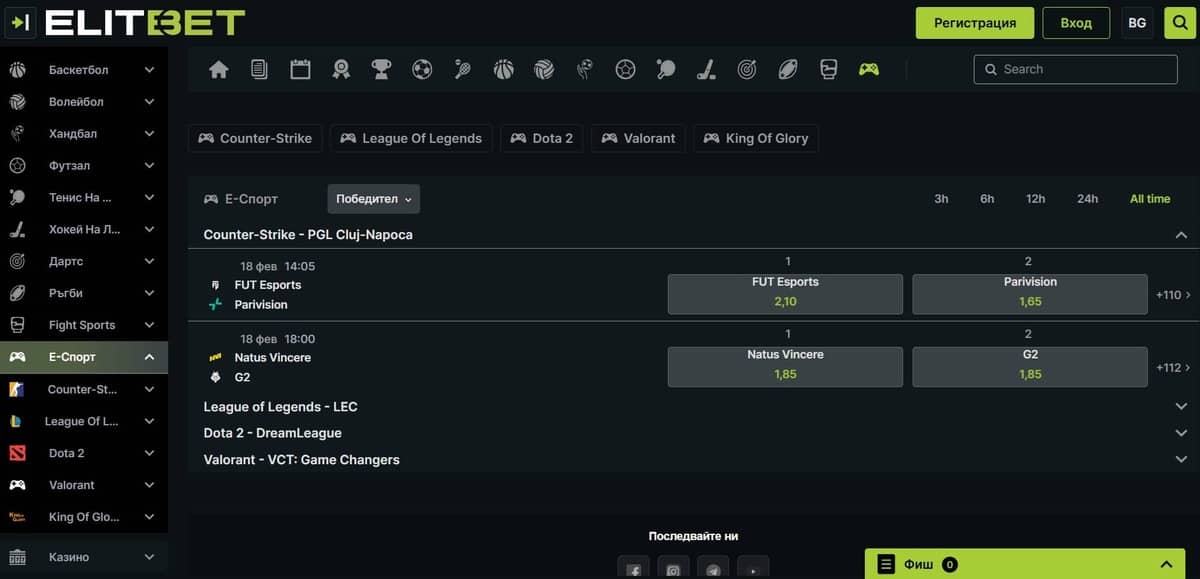This screenshot has width=1200, height=579.
Task: Open the Победител market dropdown
Action: coord(374,199)
